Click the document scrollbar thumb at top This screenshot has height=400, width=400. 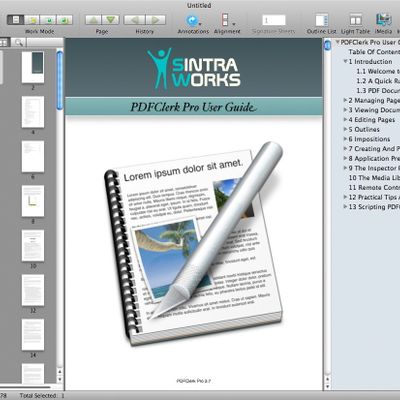pos(327,44)
